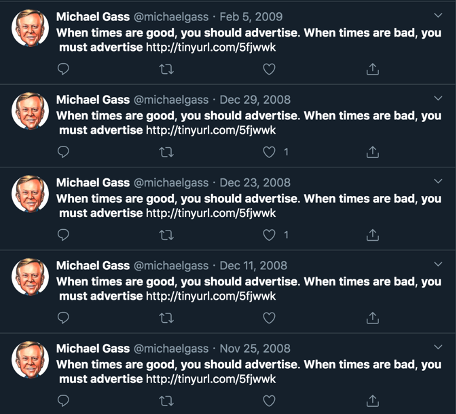Share the Dec 29, 2008 tweet

coord(373,152)
